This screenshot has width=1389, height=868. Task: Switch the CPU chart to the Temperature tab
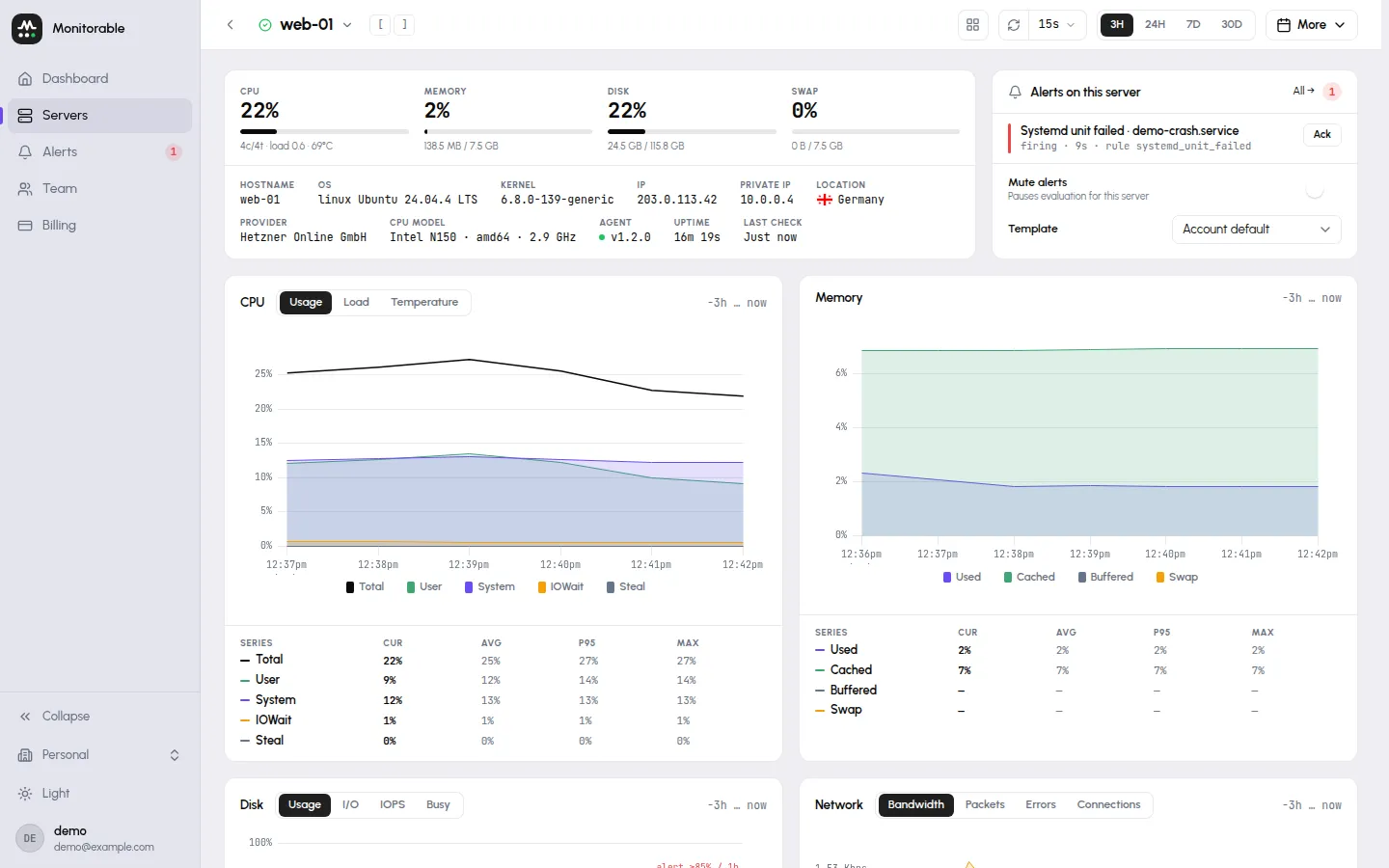coord(424,303)
